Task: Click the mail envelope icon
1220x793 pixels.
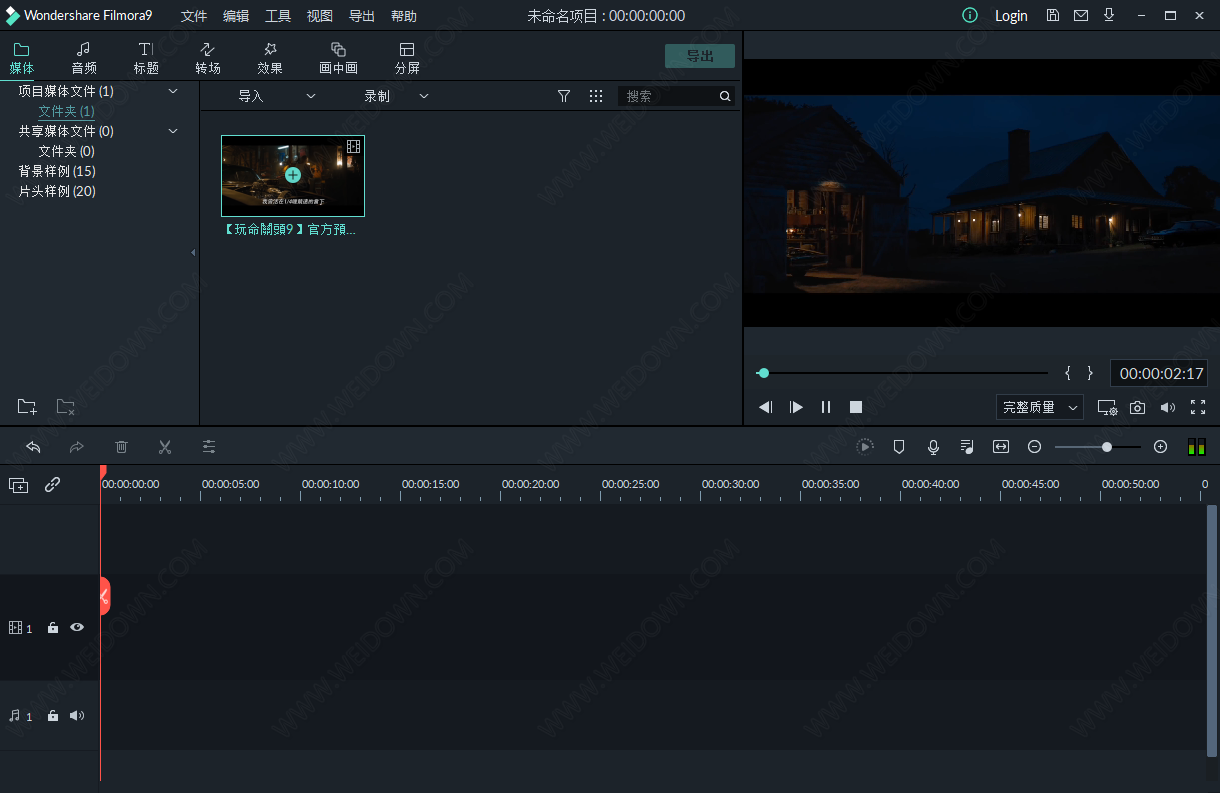Action: (1081, 15)
